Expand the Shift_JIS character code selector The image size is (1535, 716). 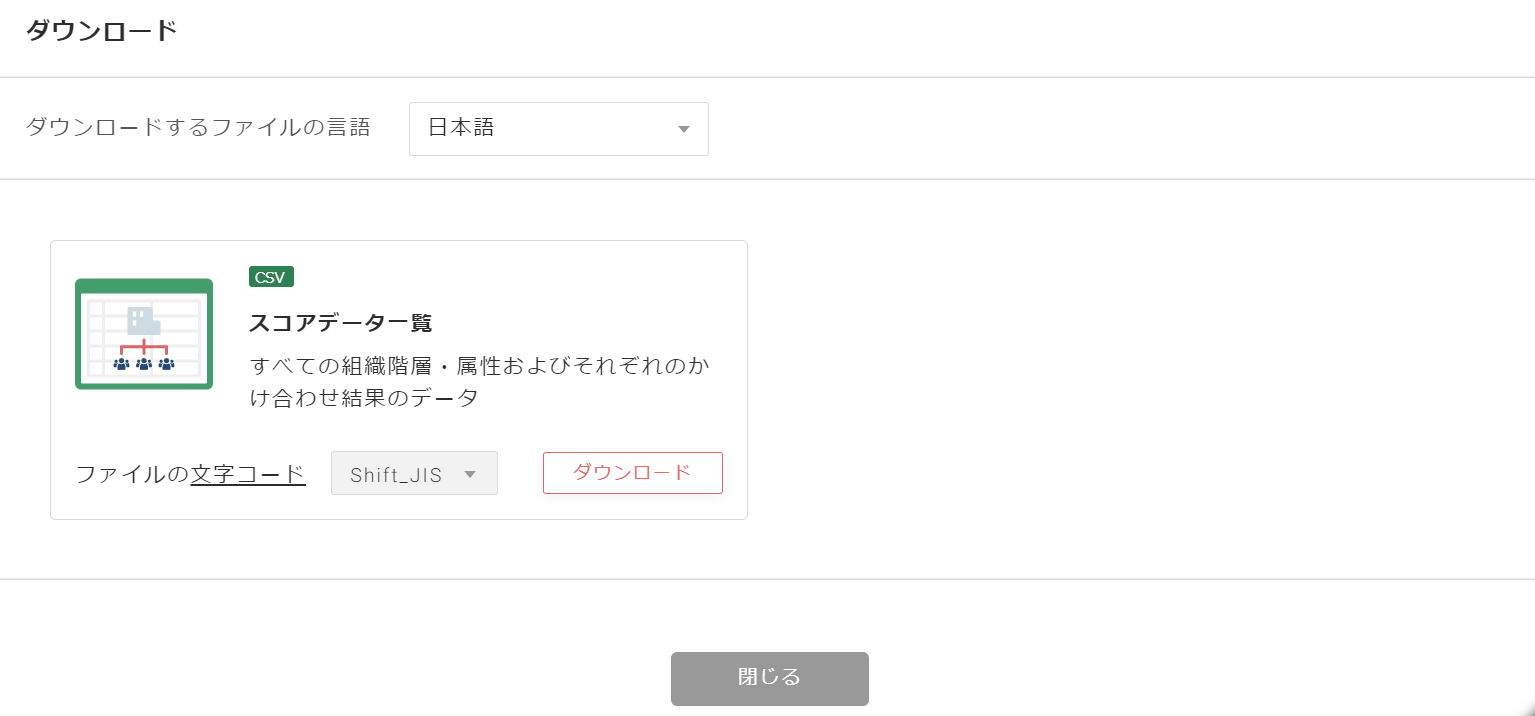pyautogui.click(x=414, y=474)
